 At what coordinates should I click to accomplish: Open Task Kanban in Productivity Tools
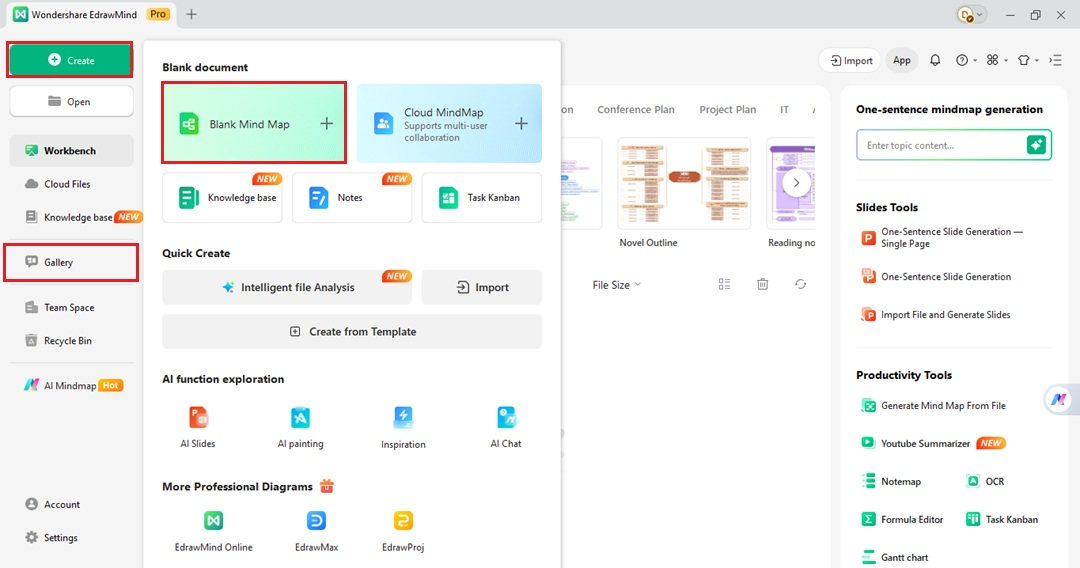click(1002, 519)
